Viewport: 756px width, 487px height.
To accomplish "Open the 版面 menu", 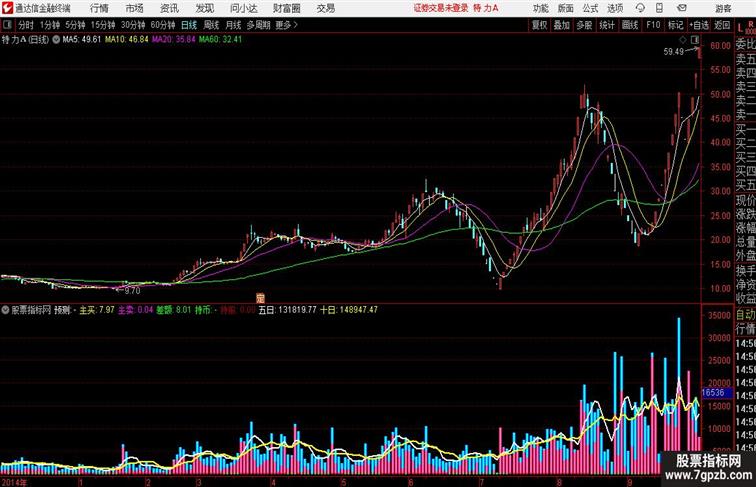I will (x=565, y=8).
